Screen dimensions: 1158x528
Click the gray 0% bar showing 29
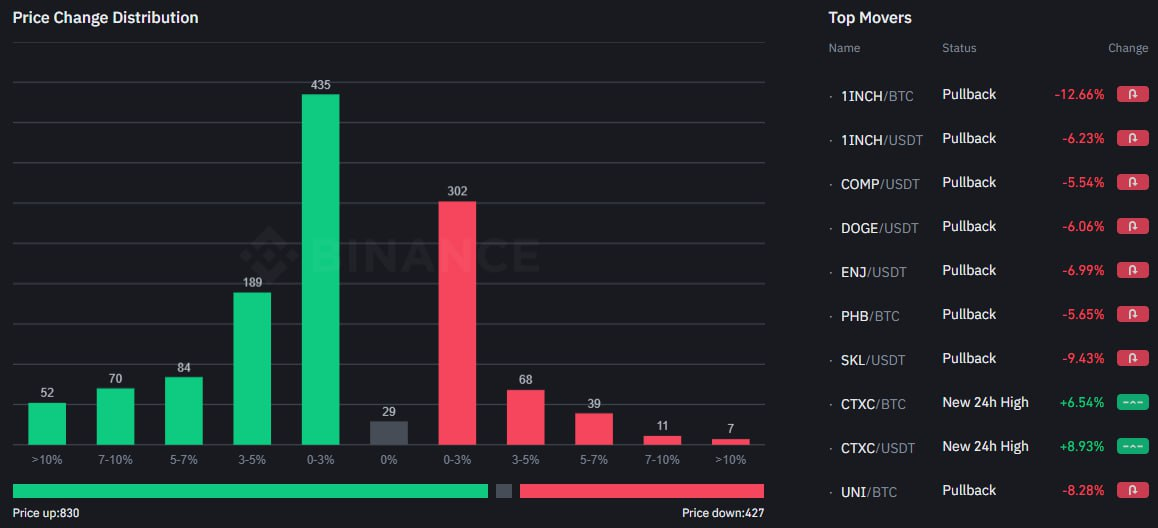(389, 433)
